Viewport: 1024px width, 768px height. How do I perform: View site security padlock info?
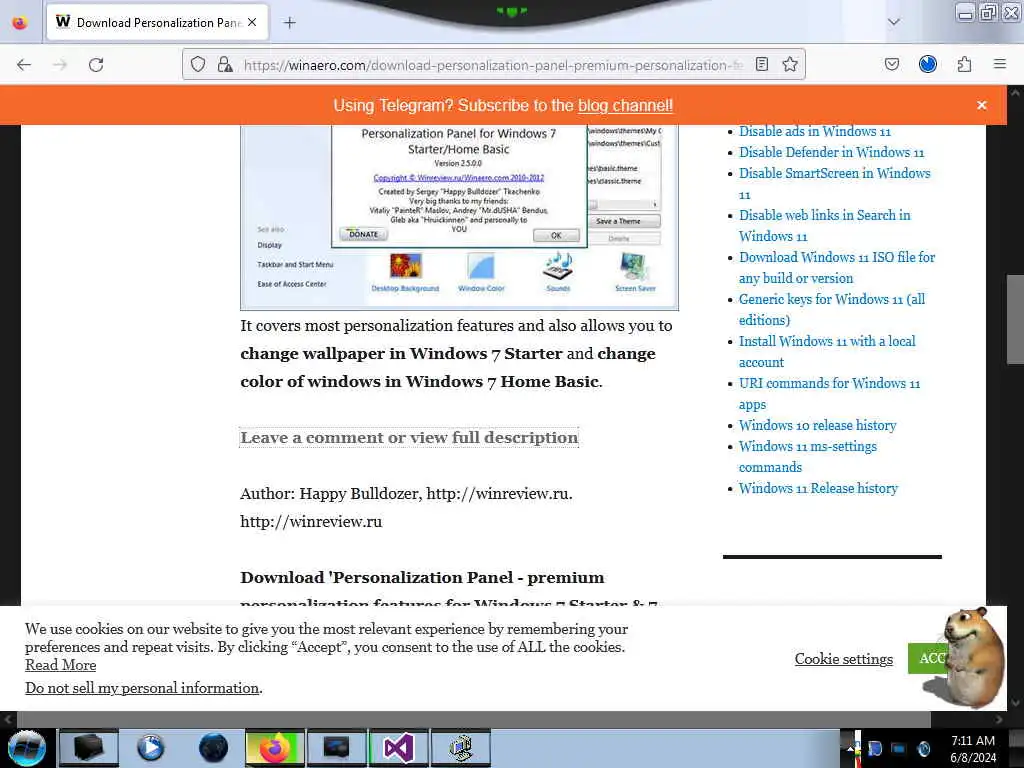pos(225,64)
